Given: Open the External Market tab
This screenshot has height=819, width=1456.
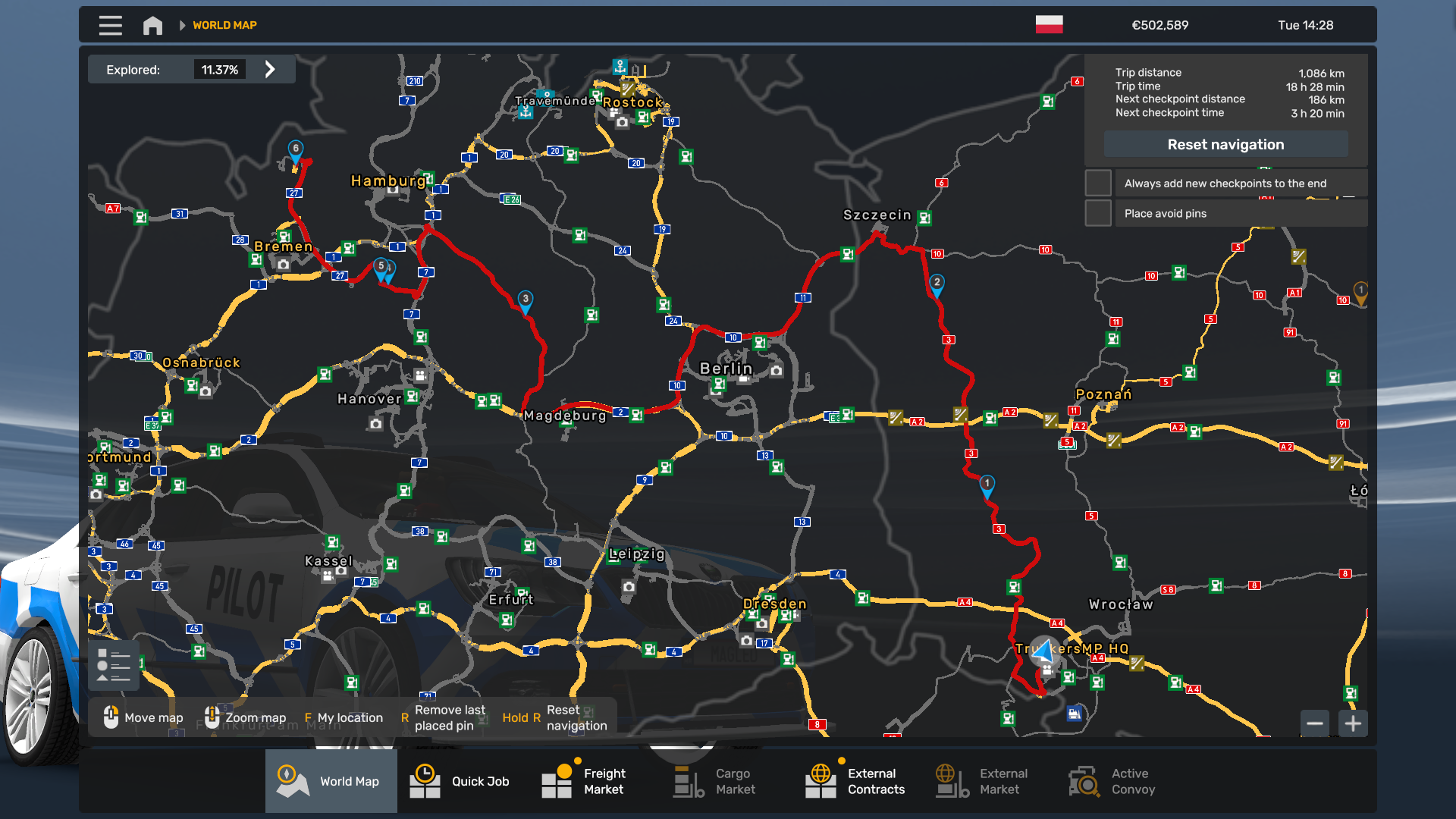Looking at the screenshot, I should (x=990, y=781).
